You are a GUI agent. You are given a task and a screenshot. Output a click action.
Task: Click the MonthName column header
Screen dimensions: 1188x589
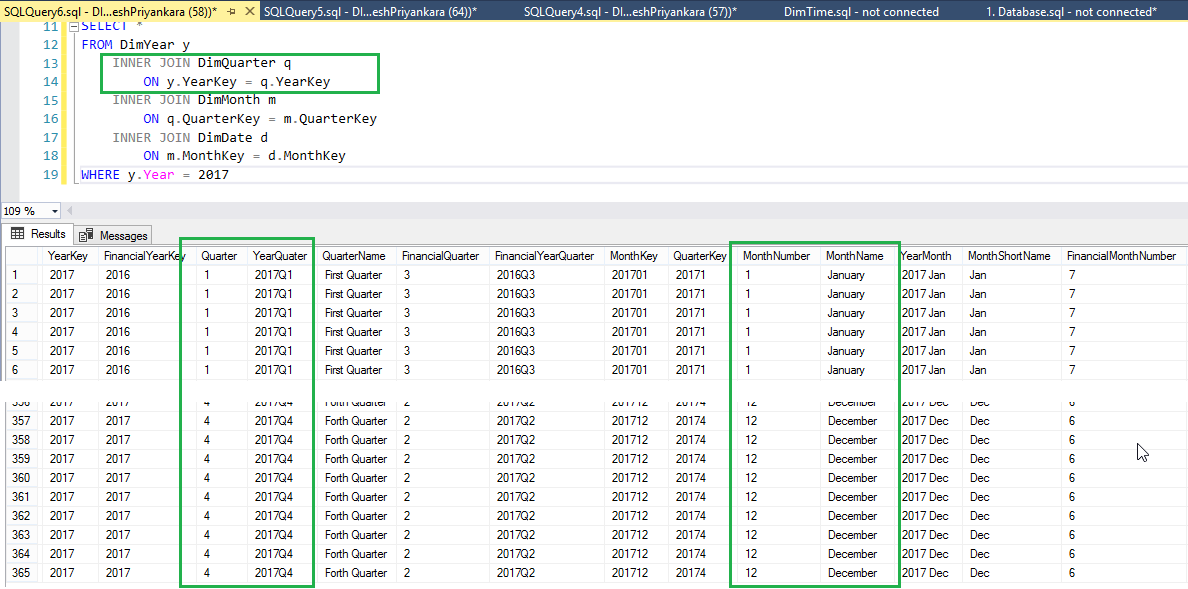855,255
